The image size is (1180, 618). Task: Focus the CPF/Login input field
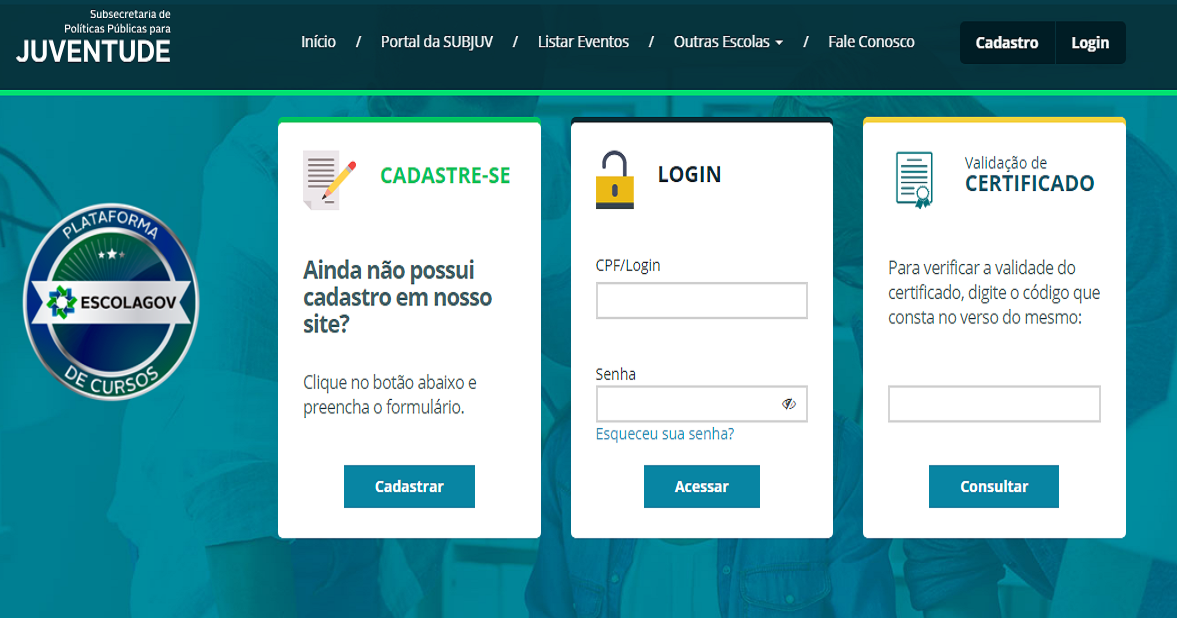[701, 300]
